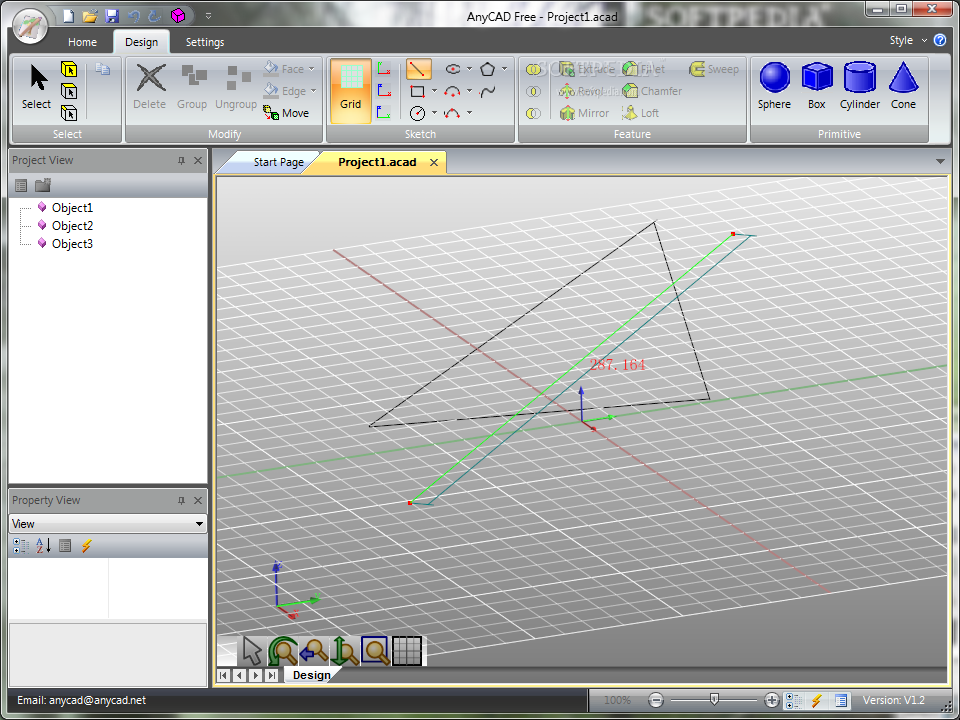Select the Polygon sketch tool
This screenshot has width=960, height=720.
(x=487, y=69)
